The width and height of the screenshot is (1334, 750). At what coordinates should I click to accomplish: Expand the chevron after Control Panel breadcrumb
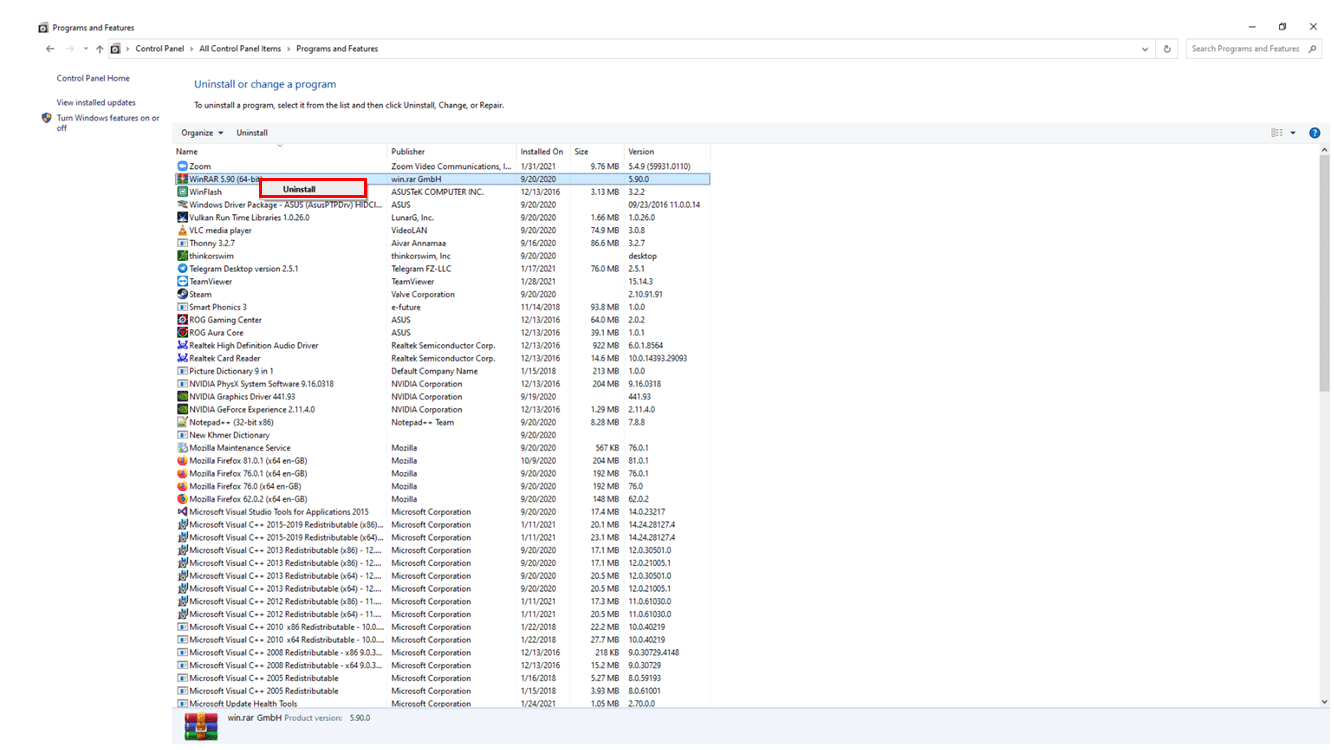tap(191, 49)
